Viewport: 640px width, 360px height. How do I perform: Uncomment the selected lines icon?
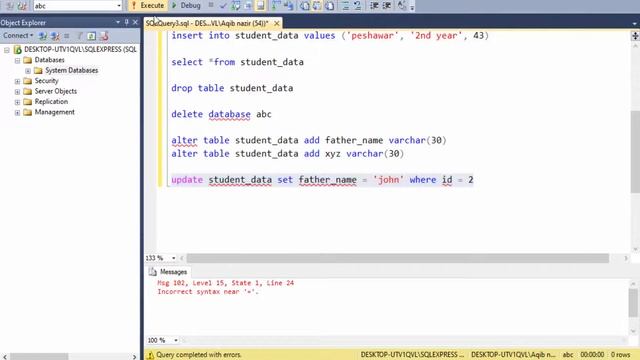[358, 6]
